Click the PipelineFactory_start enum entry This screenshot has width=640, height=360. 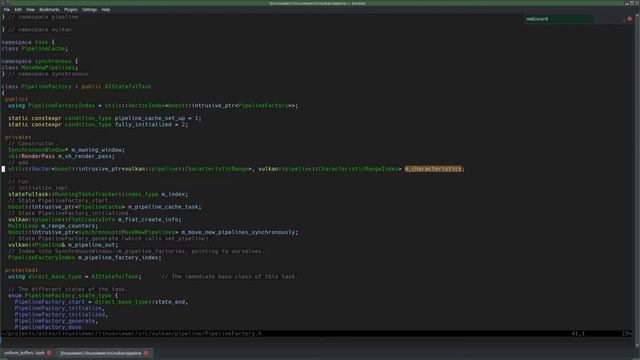[101, 302]
